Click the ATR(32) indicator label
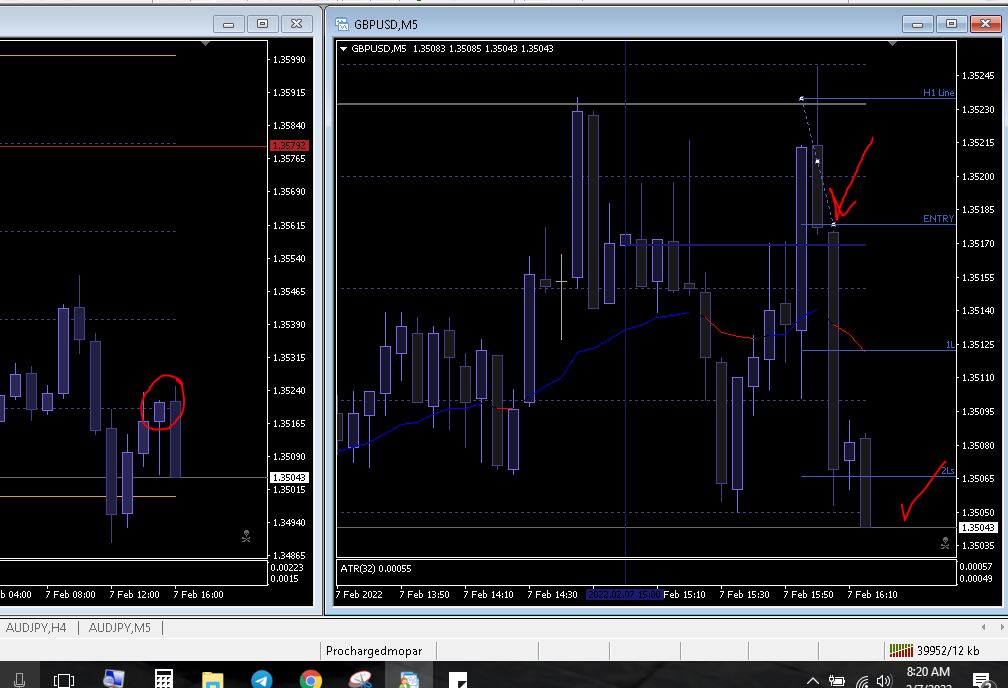Viewport: 1008px width, 688px height. [375, 568]
